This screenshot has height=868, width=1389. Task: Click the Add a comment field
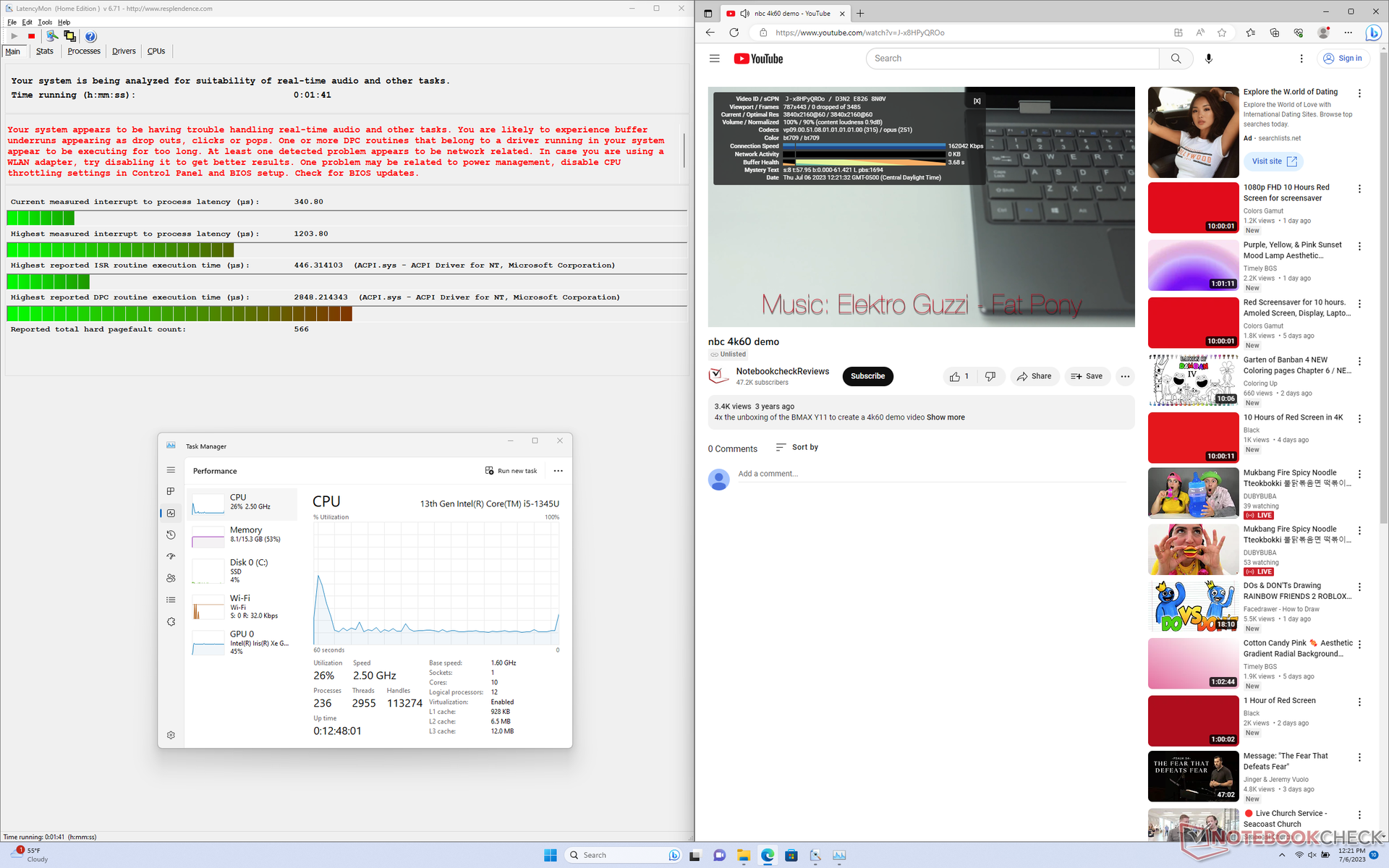point(932,474)
